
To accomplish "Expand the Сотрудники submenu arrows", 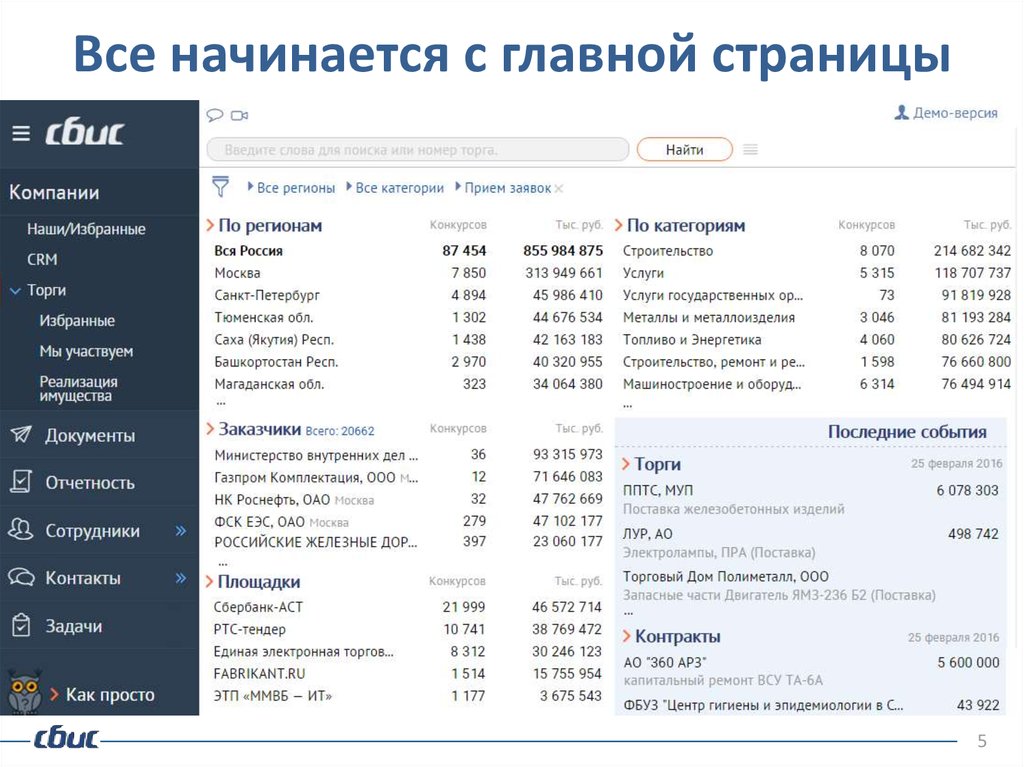I will click(x=182, y=530).
